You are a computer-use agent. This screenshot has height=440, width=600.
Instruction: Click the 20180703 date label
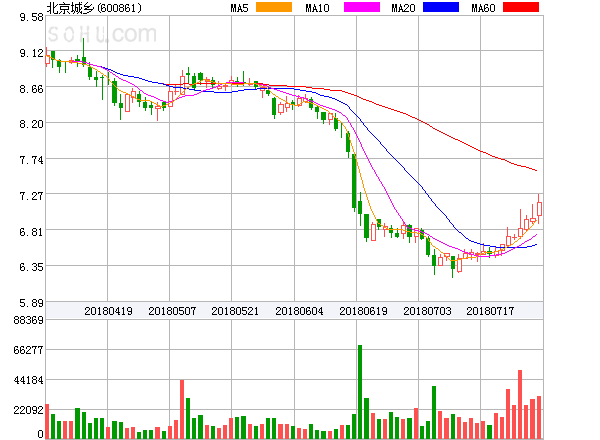[x=427, y=311]
